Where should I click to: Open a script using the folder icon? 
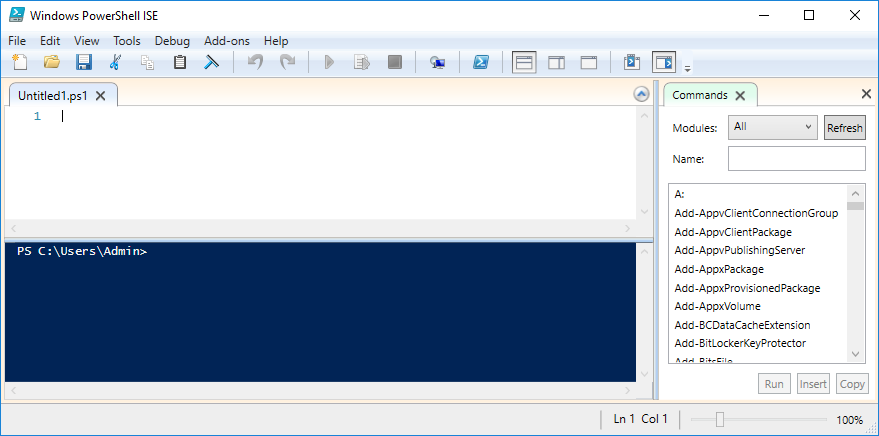click(52, 62)
